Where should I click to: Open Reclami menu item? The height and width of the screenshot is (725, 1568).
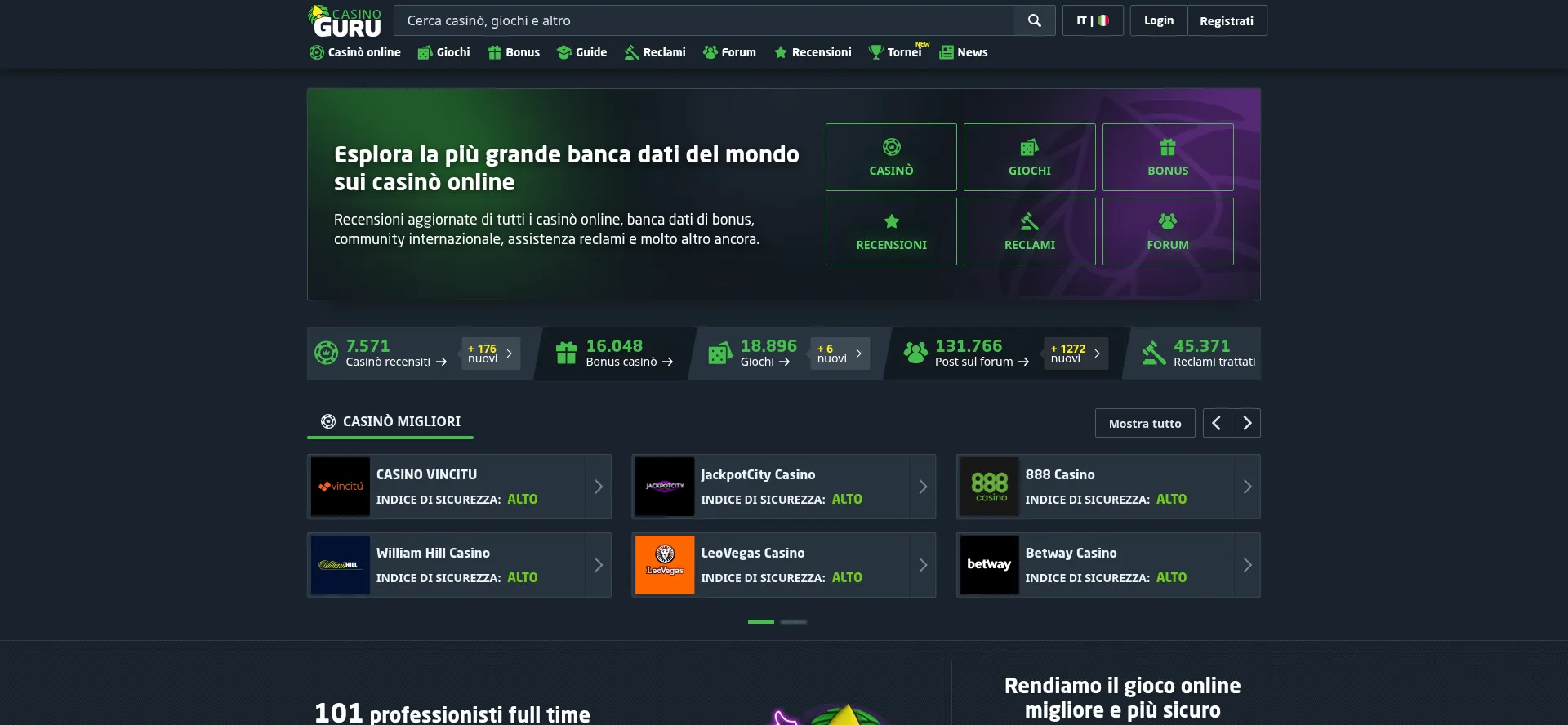coord(655,52)
